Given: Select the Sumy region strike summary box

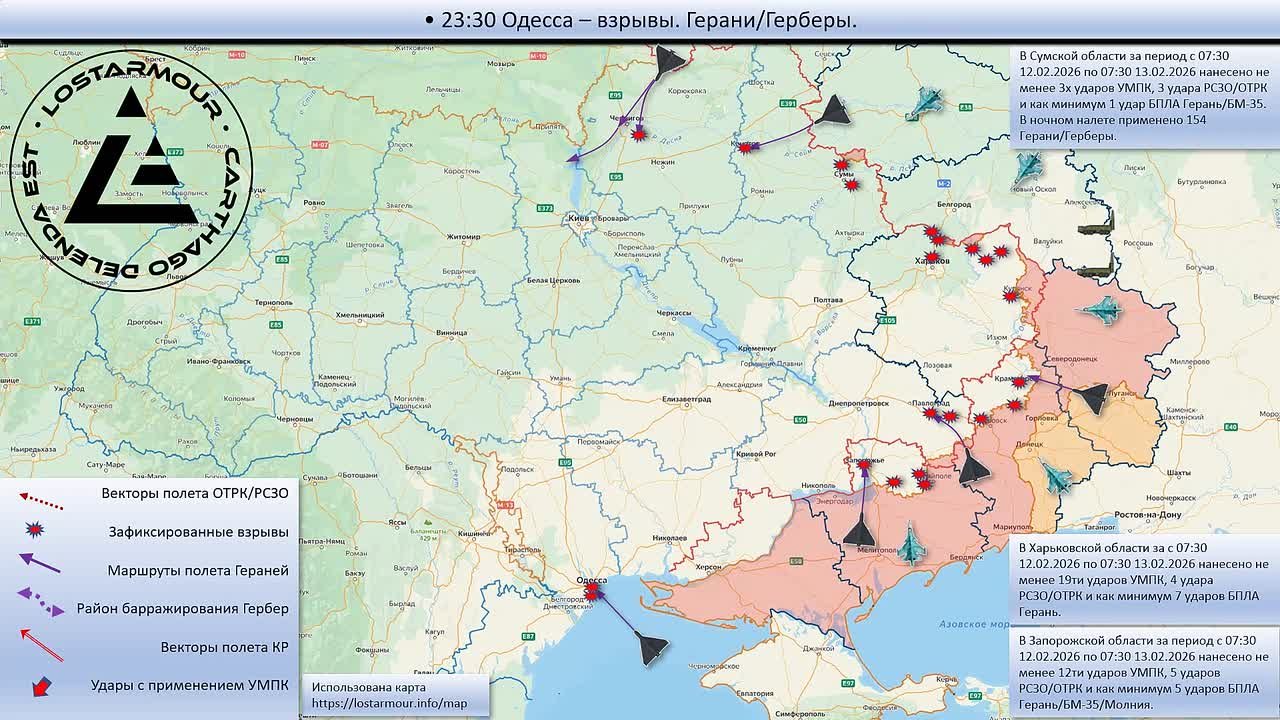Looking at the screenshot, I should pyautogui.click(x=1144, y=96).
